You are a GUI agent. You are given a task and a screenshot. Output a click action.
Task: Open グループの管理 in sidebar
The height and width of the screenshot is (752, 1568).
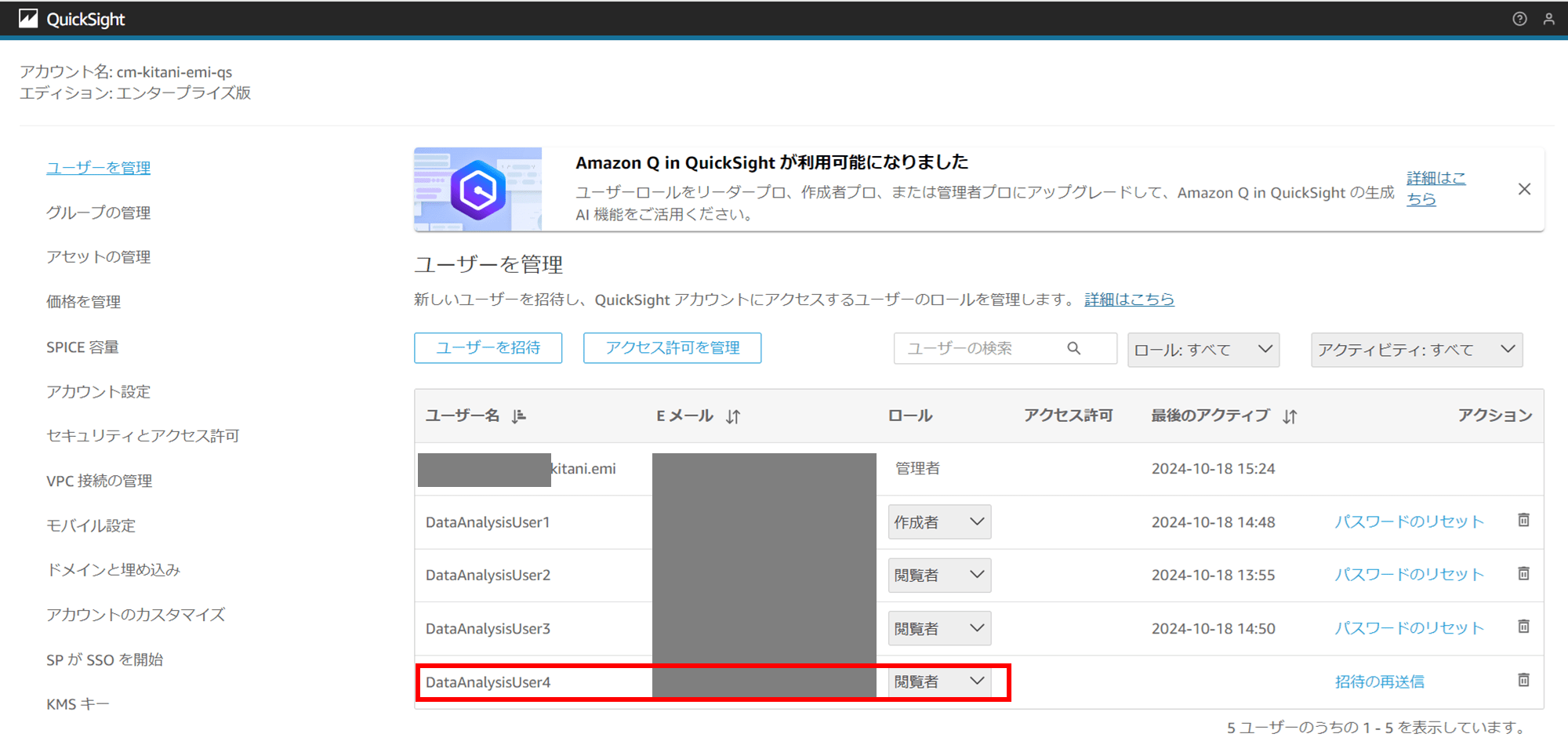[98, 213]
